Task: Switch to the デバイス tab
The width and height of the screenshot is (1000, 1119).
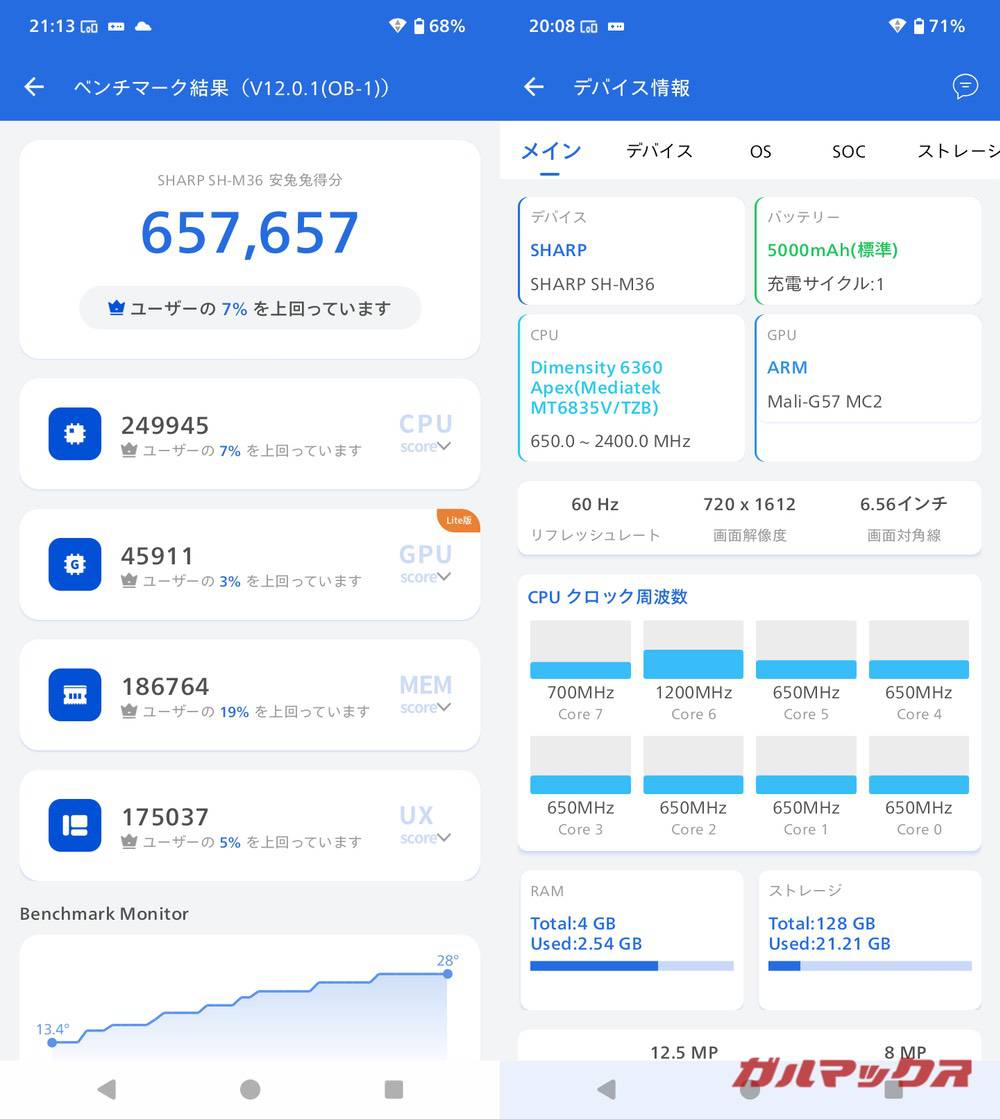Action: coord(660,151)
